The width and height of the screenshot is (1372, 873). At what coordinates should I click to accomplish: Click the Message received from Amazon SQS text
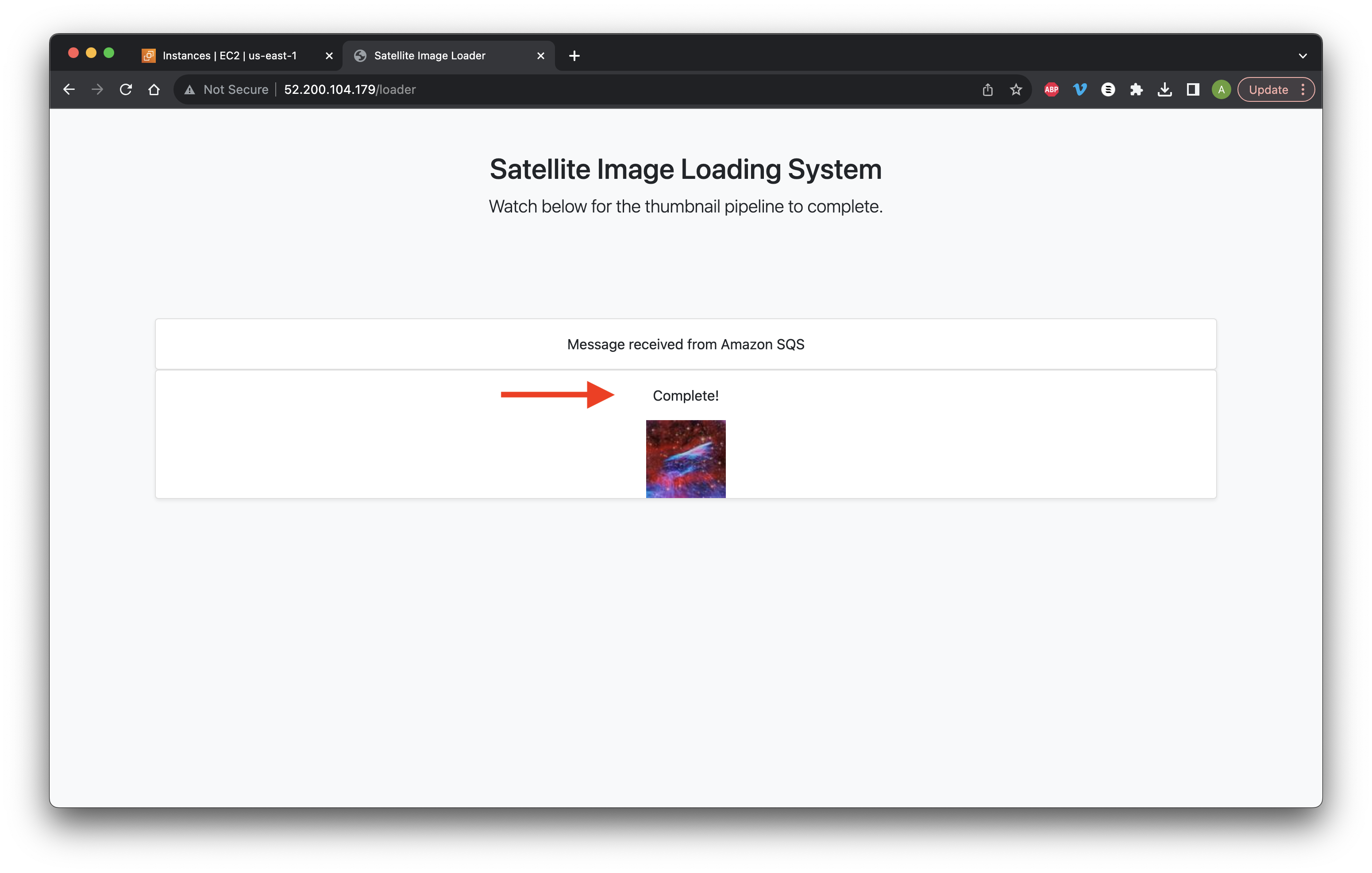click(x=686, y=344)
